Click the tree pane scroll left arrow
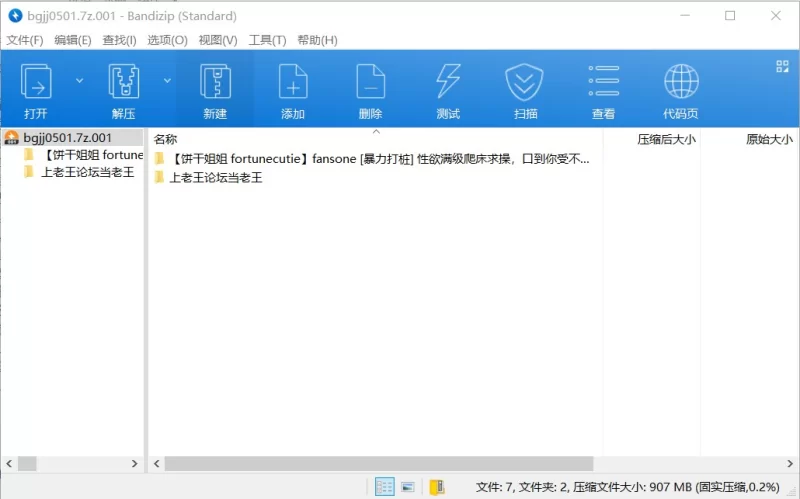 pyautogui.click(x=9, y=463)
